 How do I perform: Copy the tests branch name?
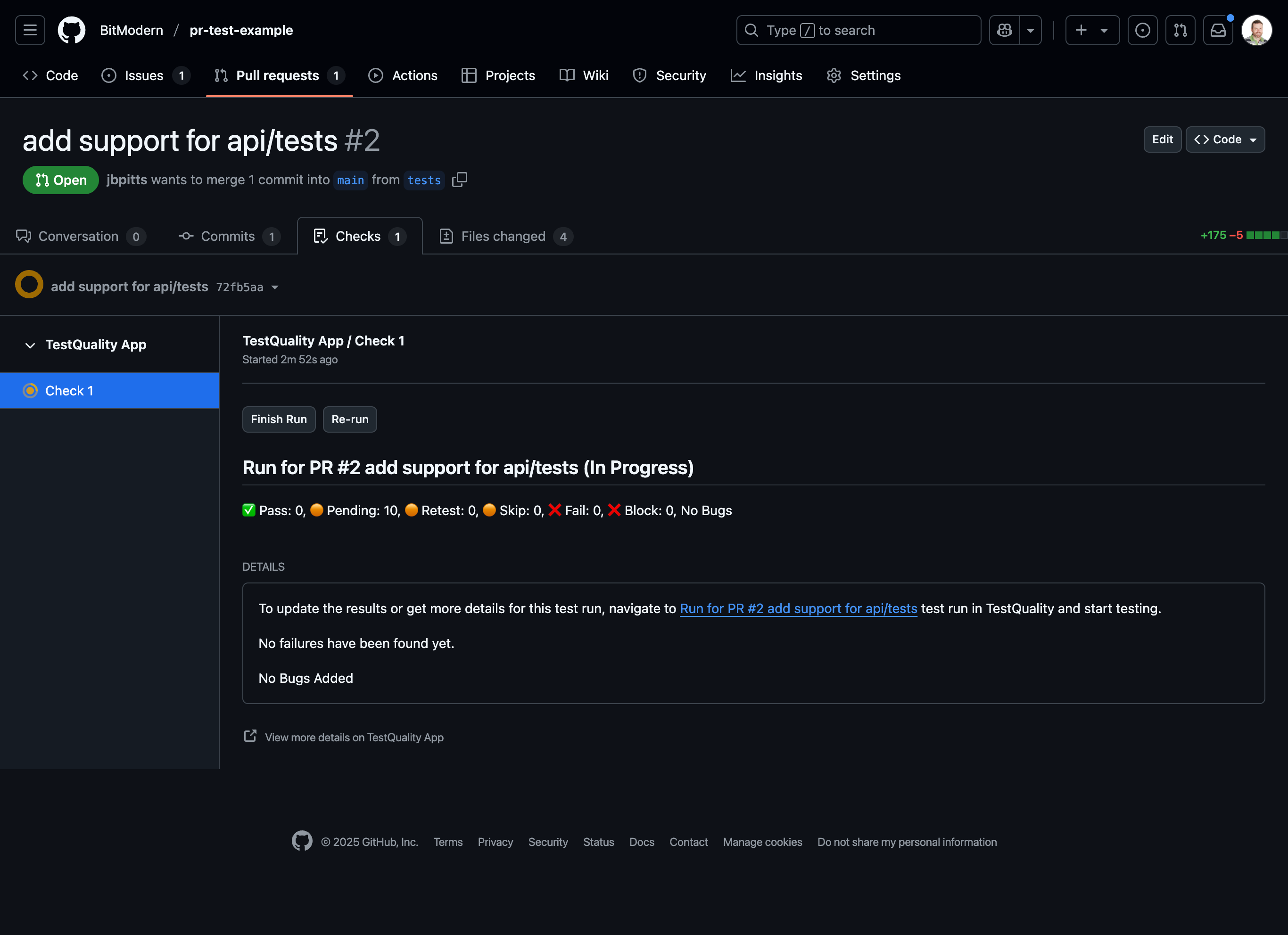point(460,180)
